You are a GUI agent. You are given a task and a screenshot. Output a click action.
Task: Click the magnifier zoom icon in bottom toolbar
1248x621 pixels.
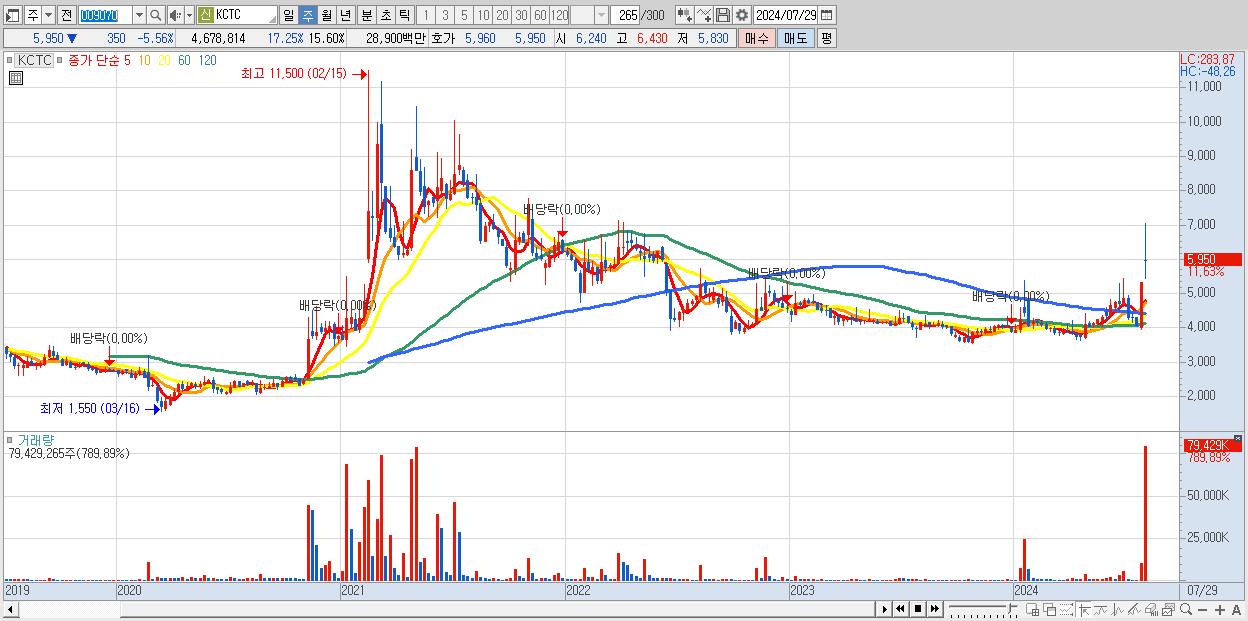1186,610
